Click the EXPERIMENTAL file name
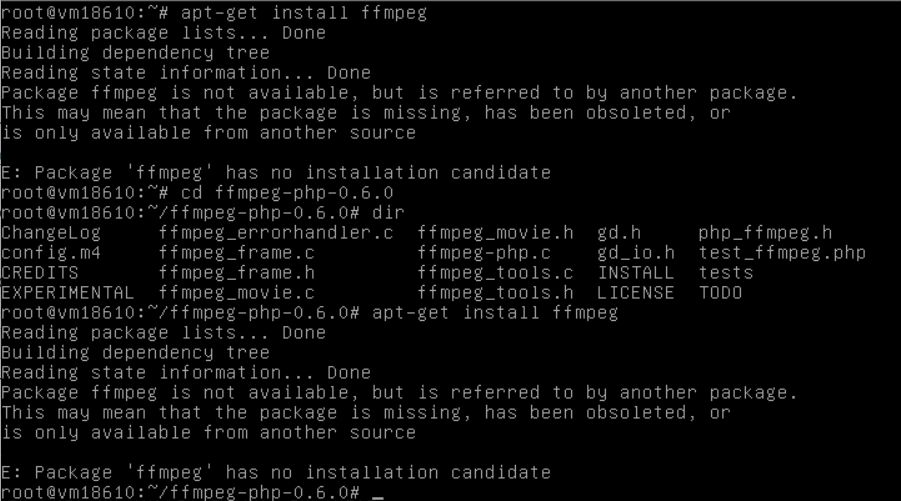 (67, 292)
